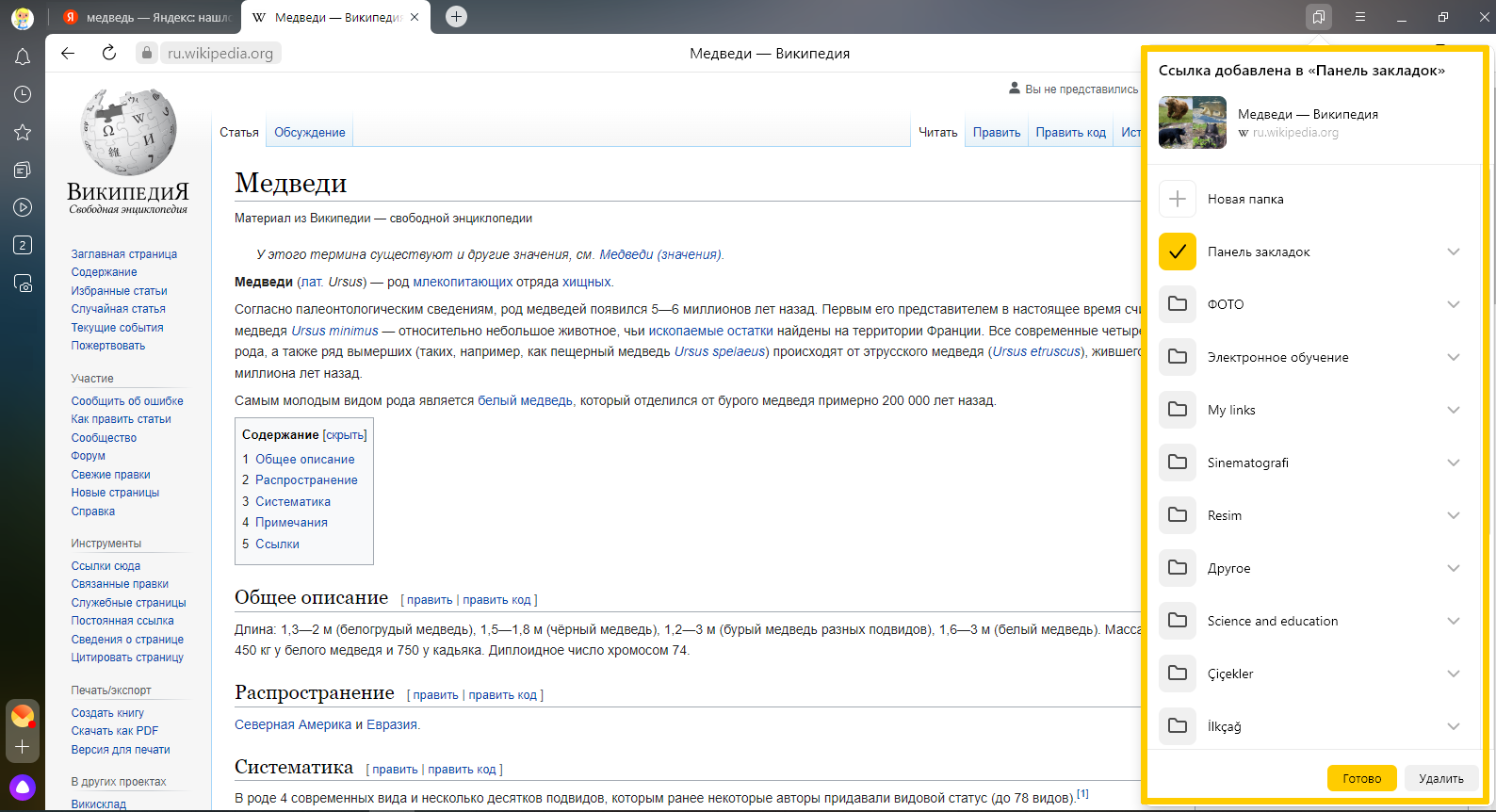The width and height of the screenshot is (1496, 812).
Task: Launch Alice voice assistant icon
Action: click(23, 787)
